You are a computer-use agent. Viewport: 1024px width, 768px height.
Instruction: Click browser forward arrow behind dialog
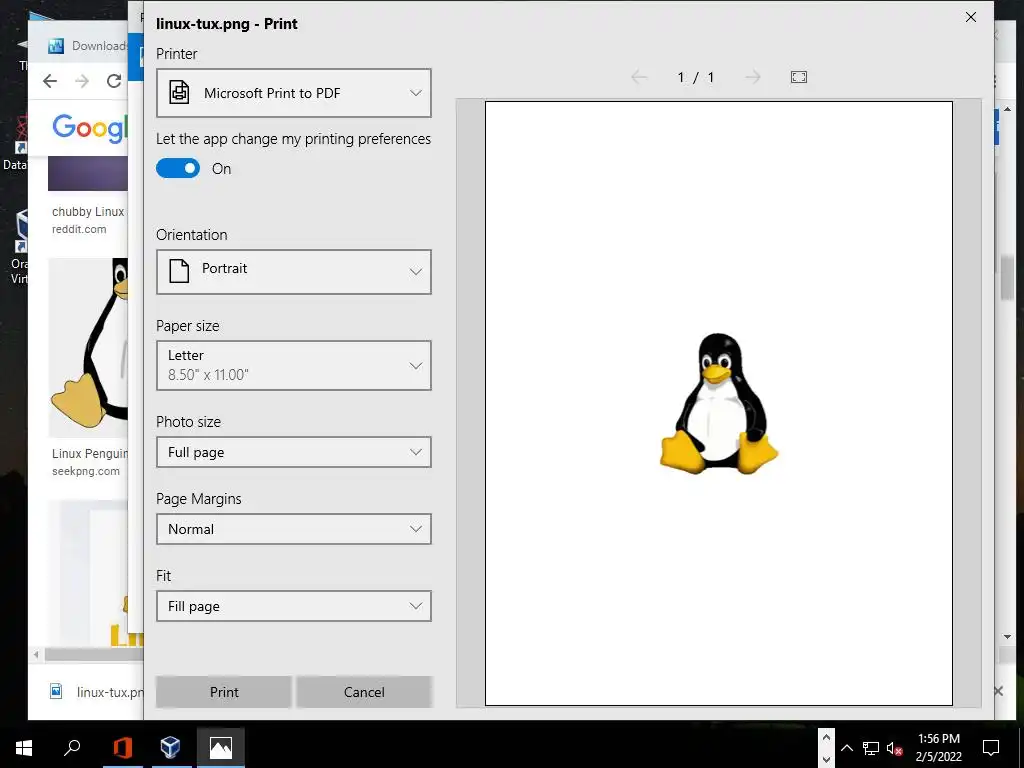click(x=82, y=81)
